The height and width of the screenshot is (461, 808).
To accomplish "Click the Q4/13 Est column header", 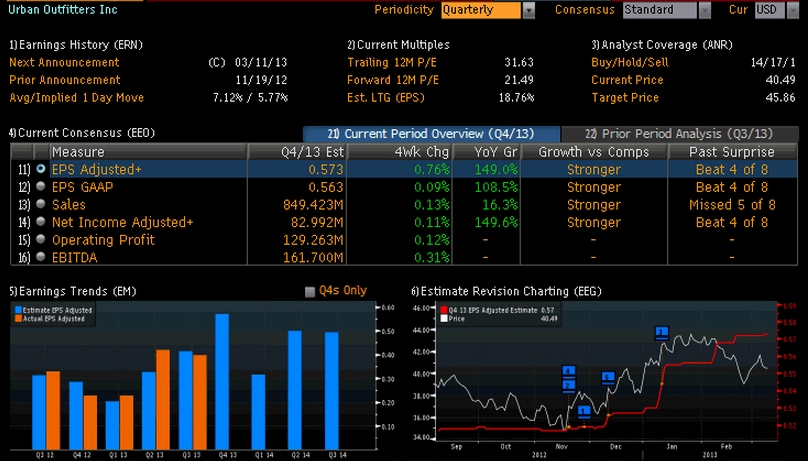I will [297, 152].
